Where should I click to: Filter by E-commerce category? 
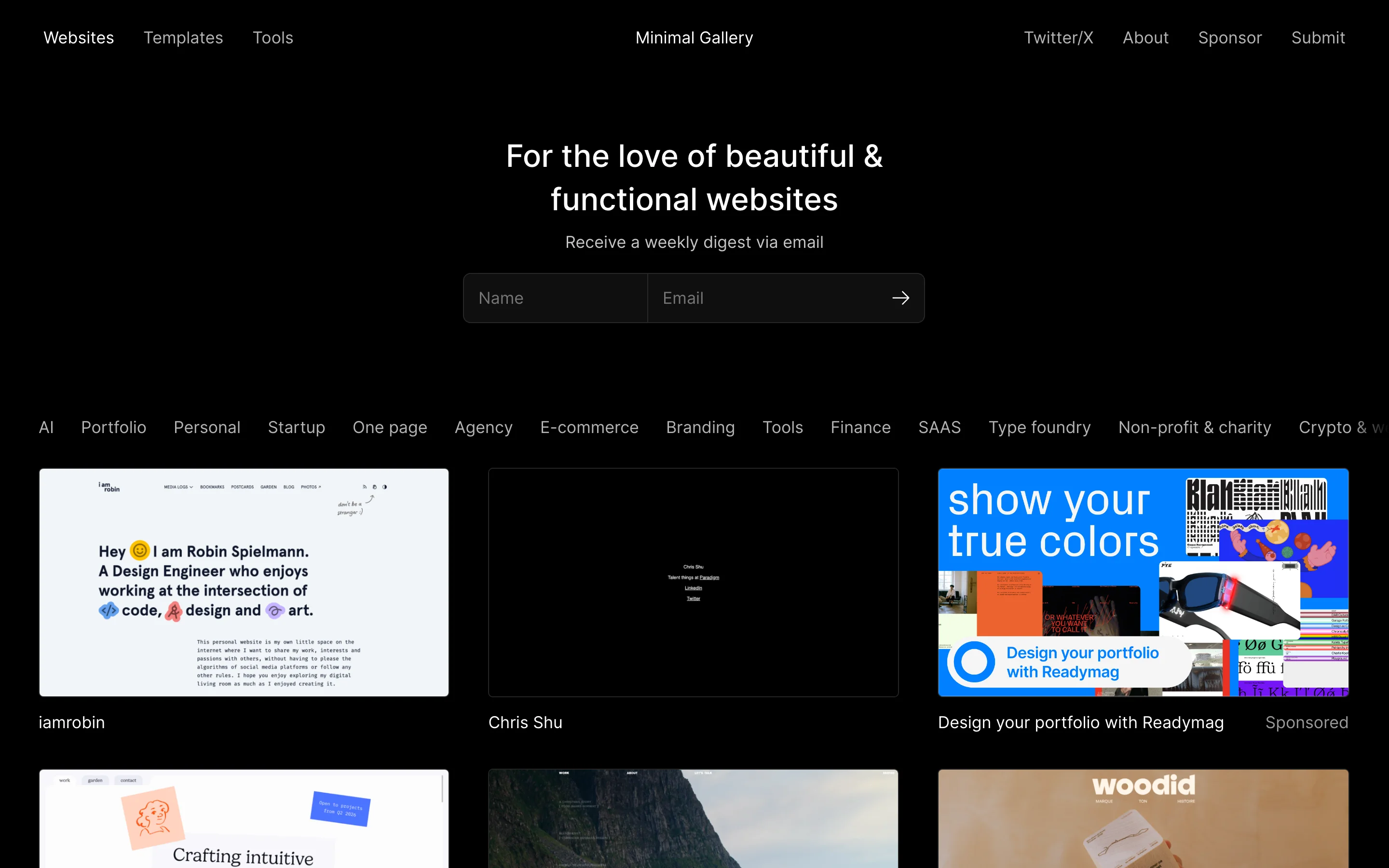[589, 427]
